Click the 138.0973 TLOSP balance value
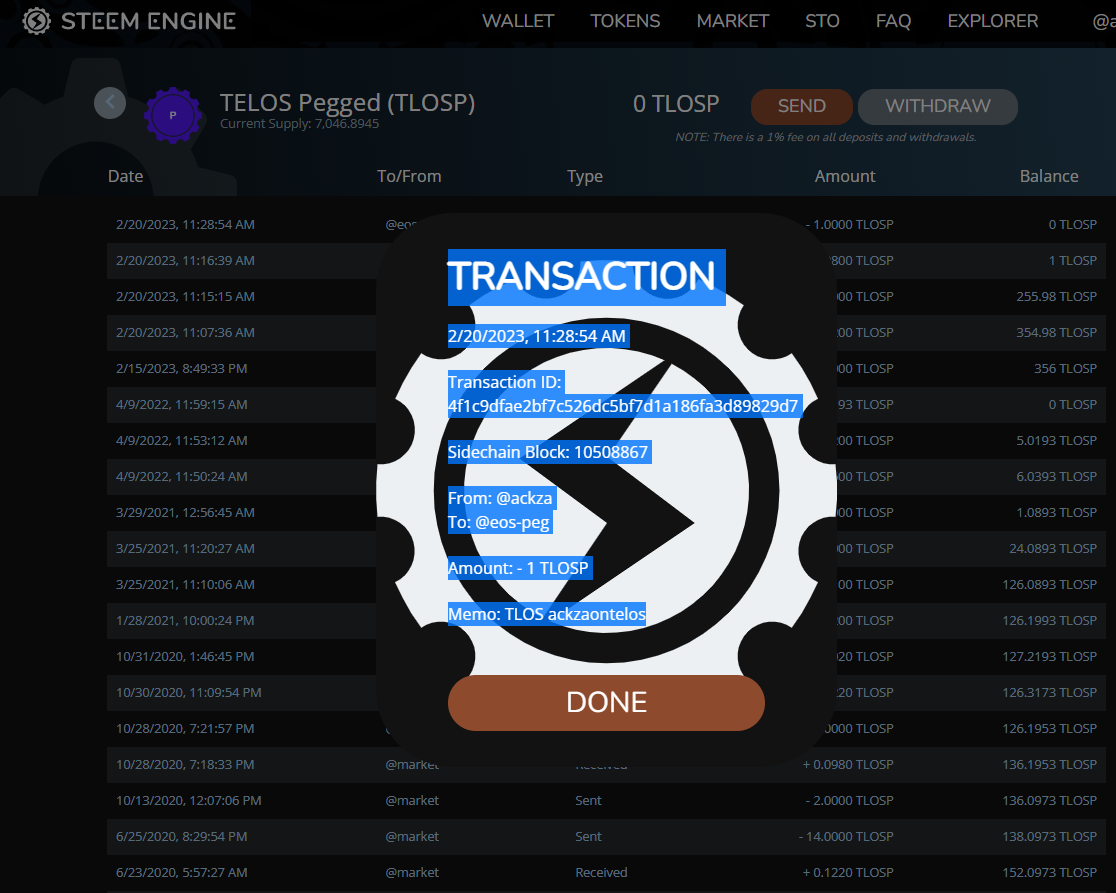This screenshot has width=1116, height=893. [1050, 836]
